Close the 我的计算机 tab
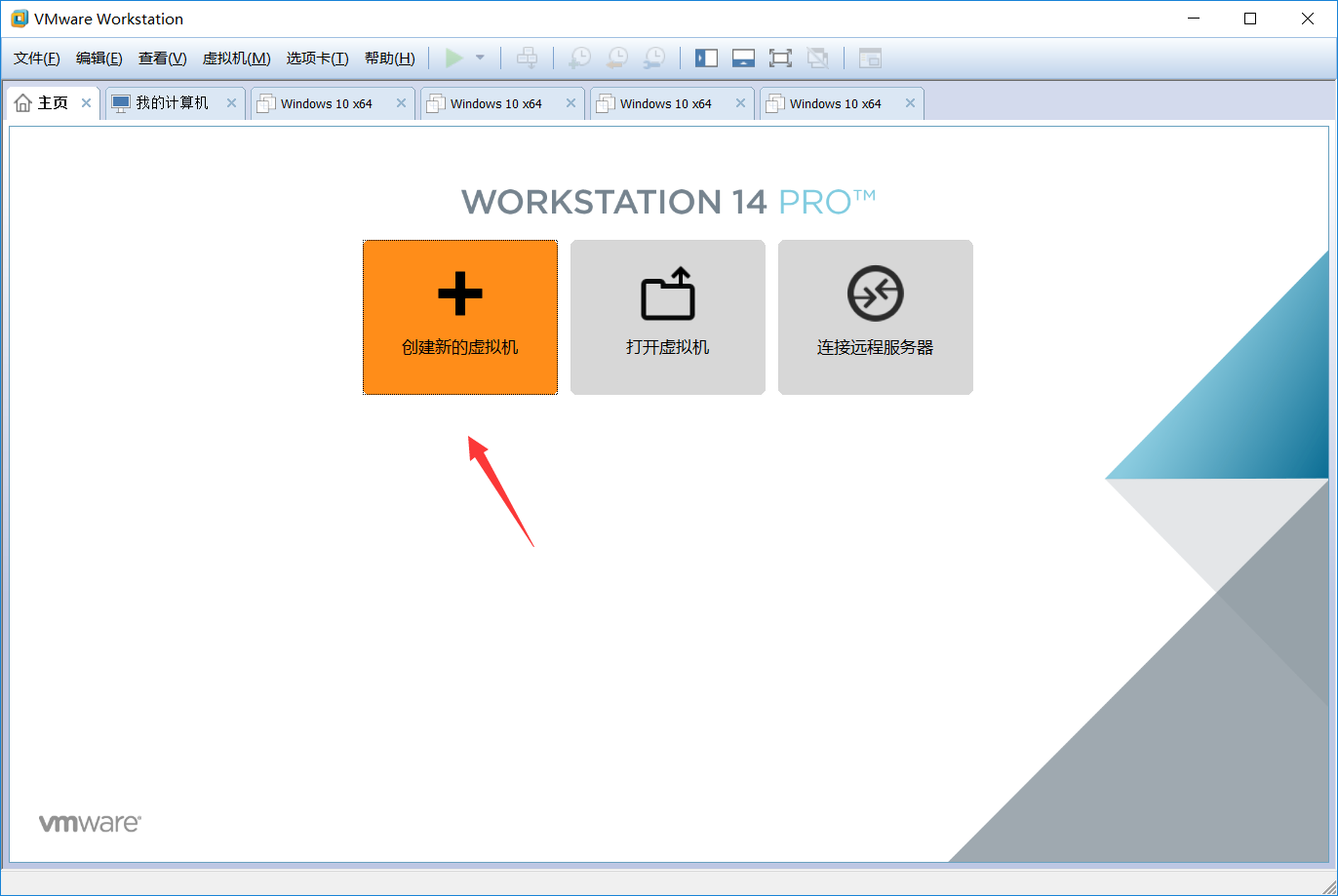Image resolution: width=1338 pixels, height=896 pixels. [x=231, y=103]
